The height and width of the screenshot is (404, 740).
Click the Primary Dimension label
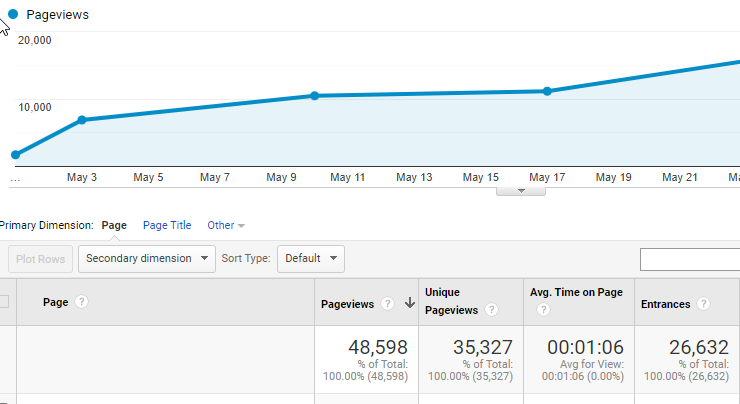(47, 226)
